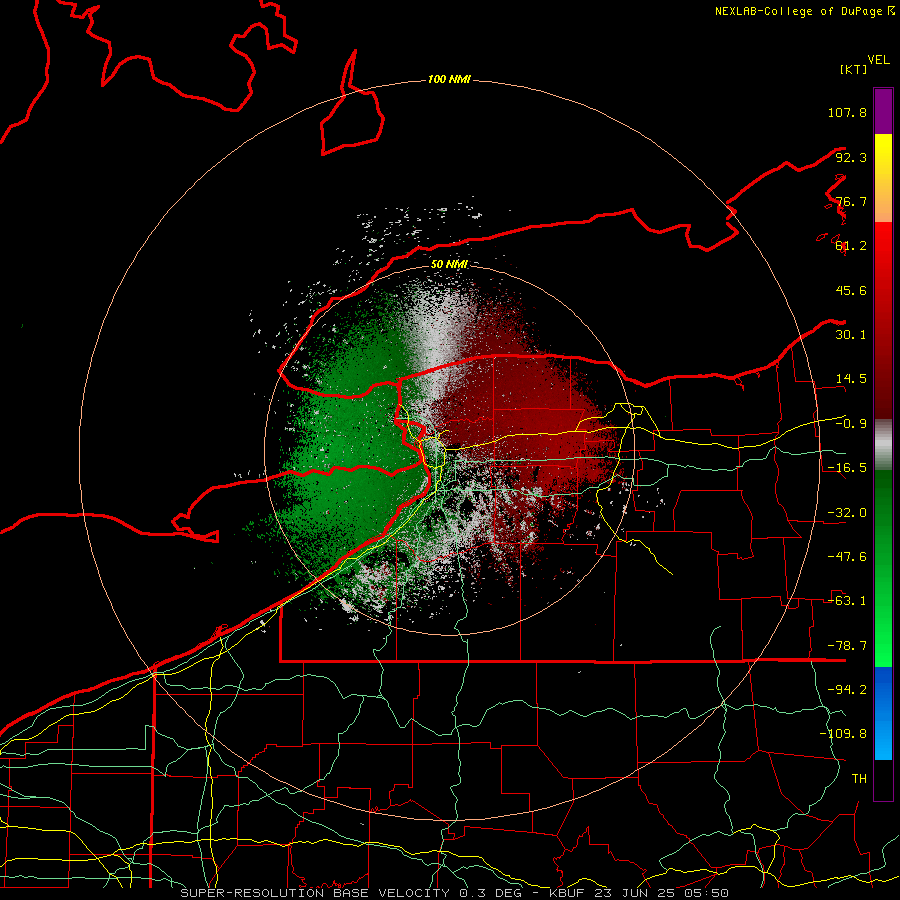Click the 14.5 velocity scale value

click(x=851, y=379)
